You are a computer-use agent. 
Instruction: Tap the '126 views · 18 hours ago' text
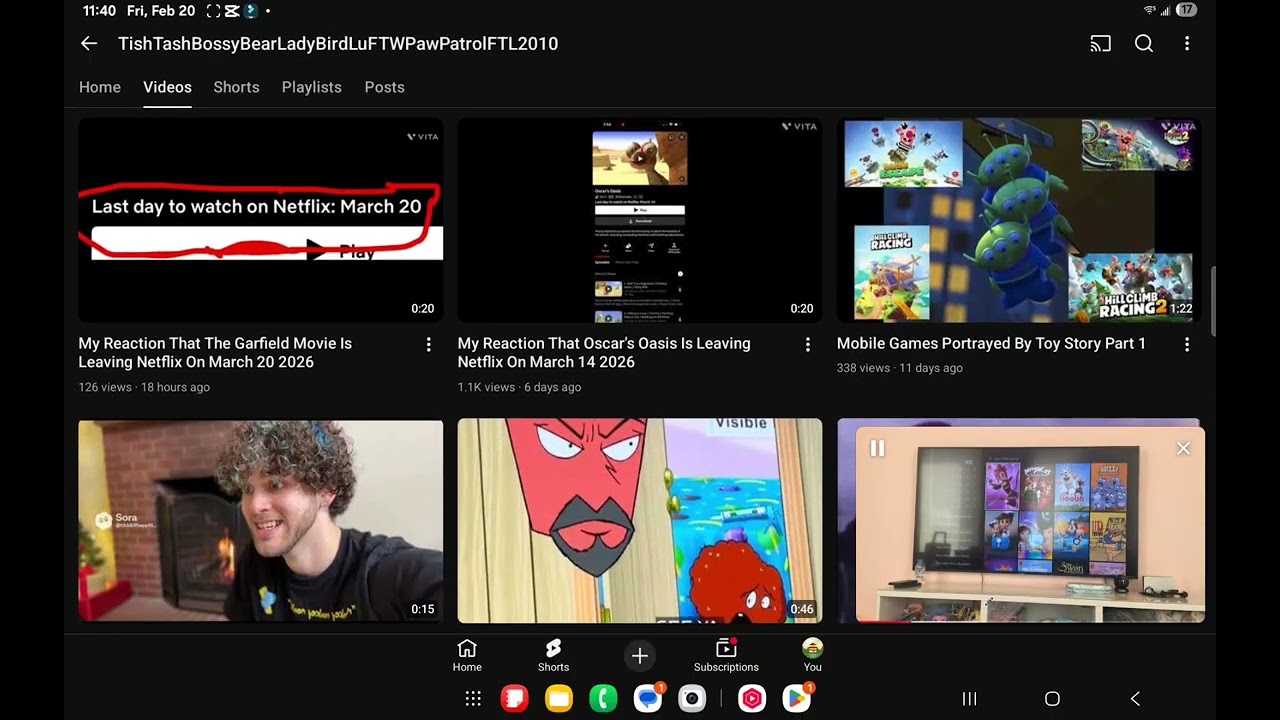point(144,387)
